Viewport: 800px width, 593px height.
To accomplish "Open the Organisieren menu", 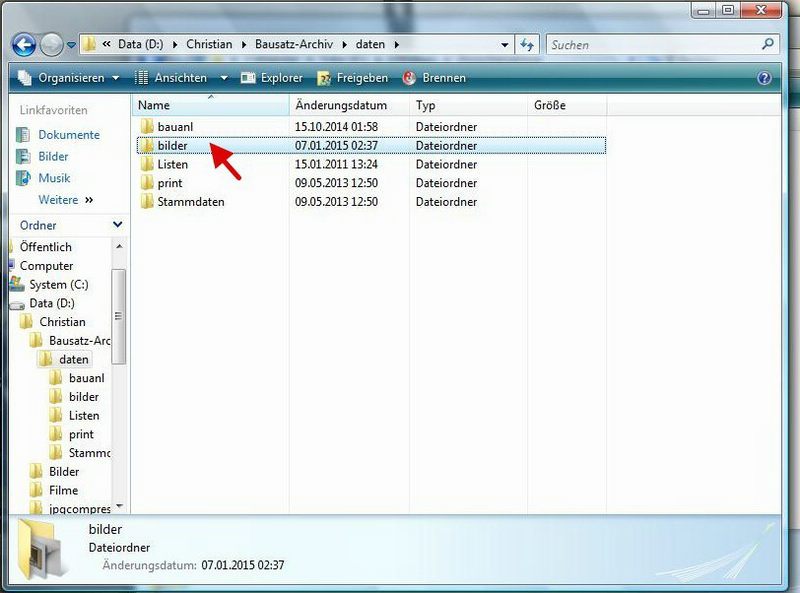I will click(68, 78).
